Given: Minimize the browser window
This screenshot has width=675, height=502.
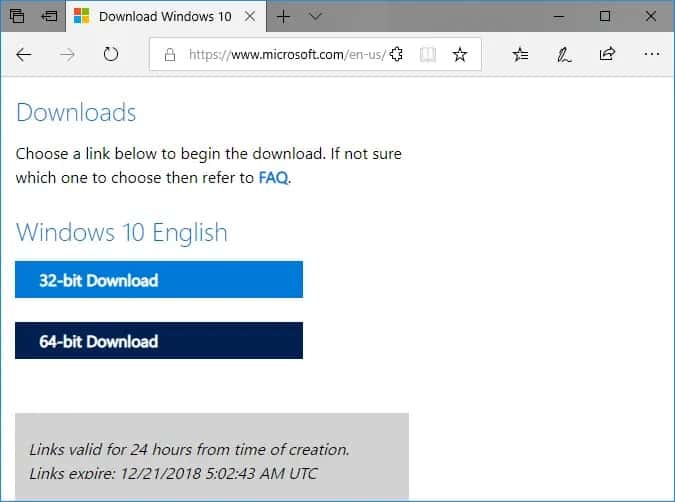Looking at the screenshot, I should tap(559, 17).
